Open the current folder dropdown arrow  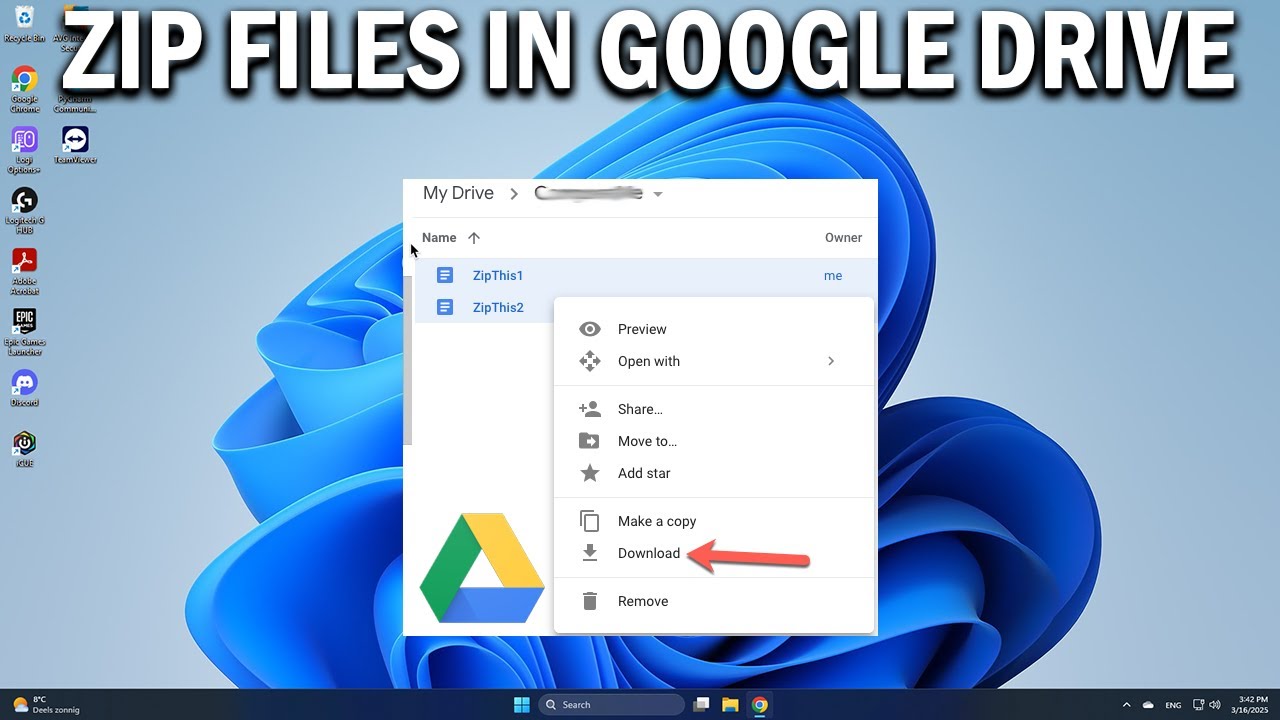657,194
